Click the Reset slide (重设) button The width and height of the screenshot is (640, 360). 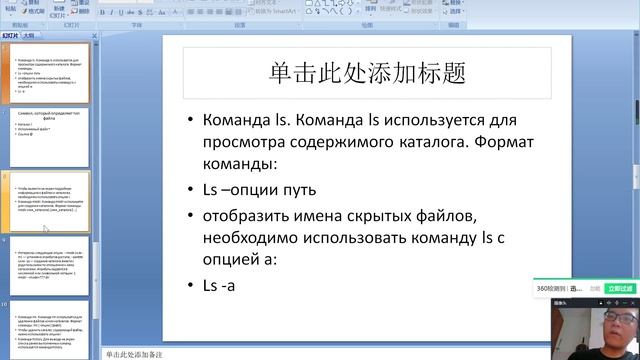[80, 3]
